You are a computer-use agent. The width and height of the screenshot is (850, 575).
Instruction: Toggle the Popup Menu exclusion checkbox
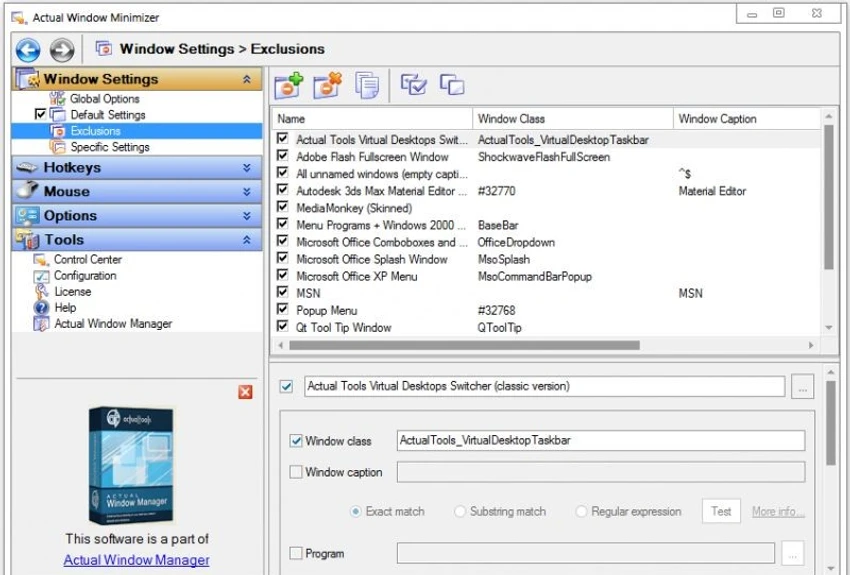(x=282, y=309)
